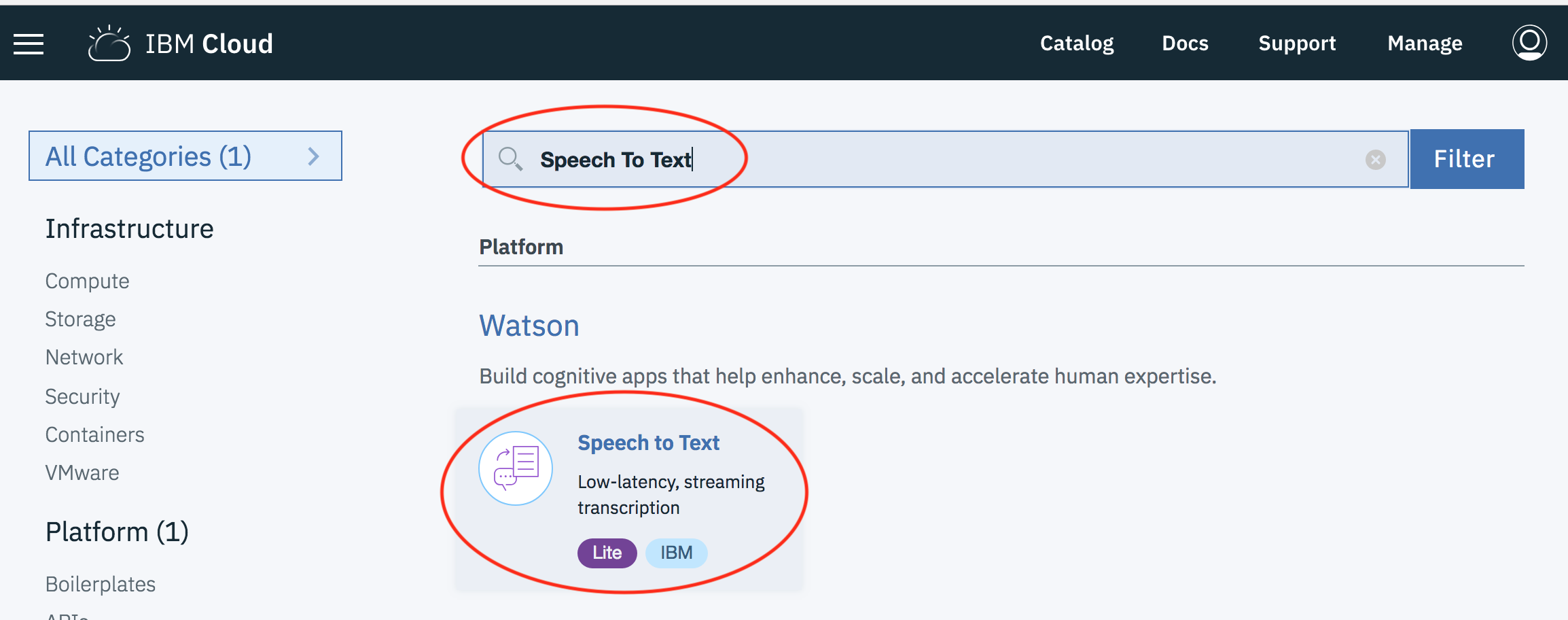The height and width of the screenshot is (620, 1568).
Task: Open the hamburger navigation menu
Action: coord(29,44)
